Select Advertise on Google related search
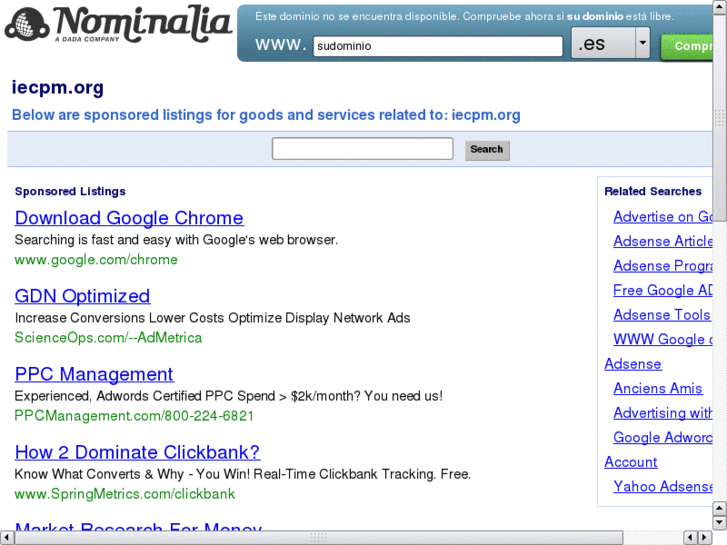 click(x=663, y=217)
